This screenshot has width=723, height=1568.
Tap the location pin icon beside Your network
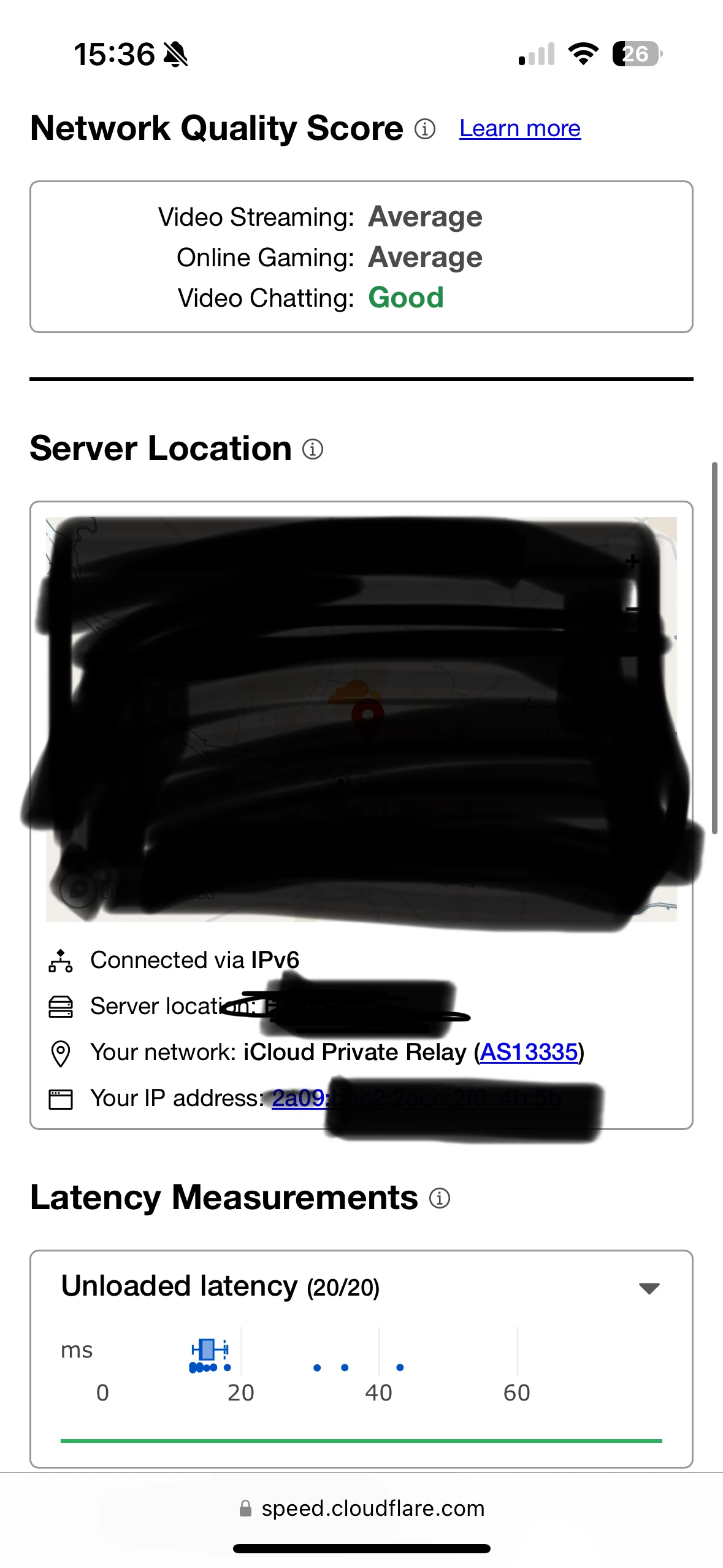coord(61,1053)
